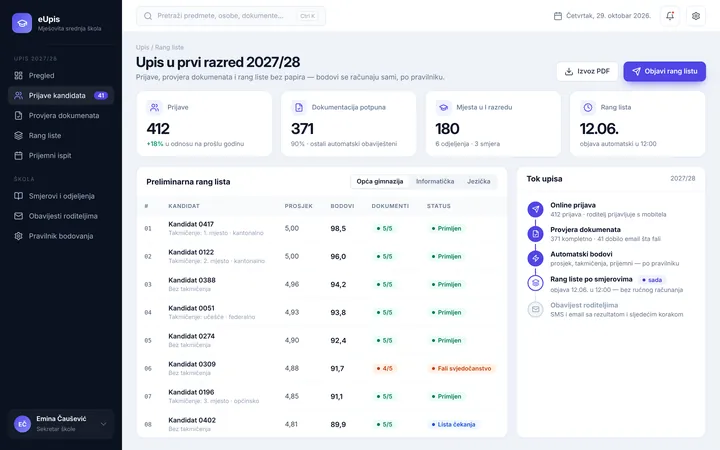Screen dimensions: 720x450
Task: Click DOKUMENTI column header
Action: pos(390,206)
